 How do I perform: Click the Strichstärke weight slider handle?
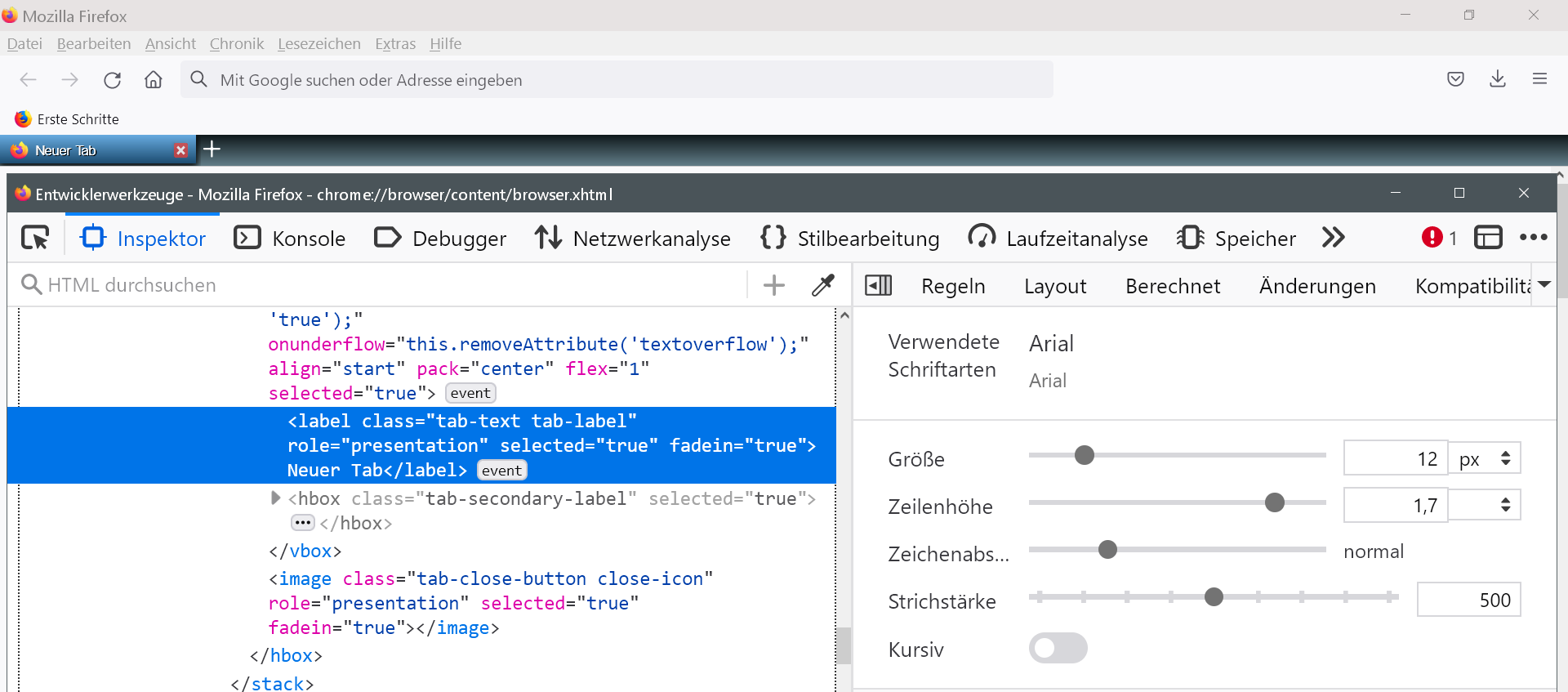click(x=1214, y=597)
